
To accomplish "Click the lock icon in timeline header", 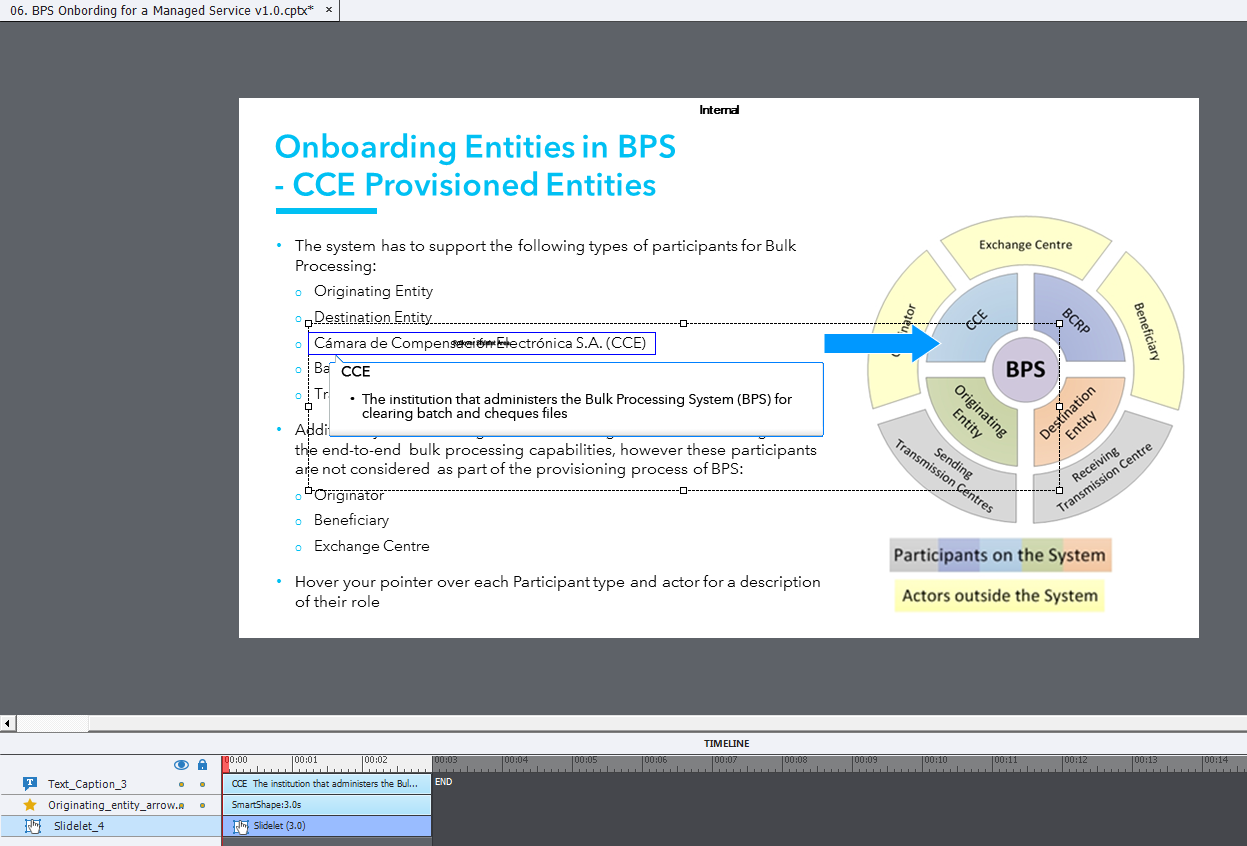I will pyautogui.click(x=202, y=765).
